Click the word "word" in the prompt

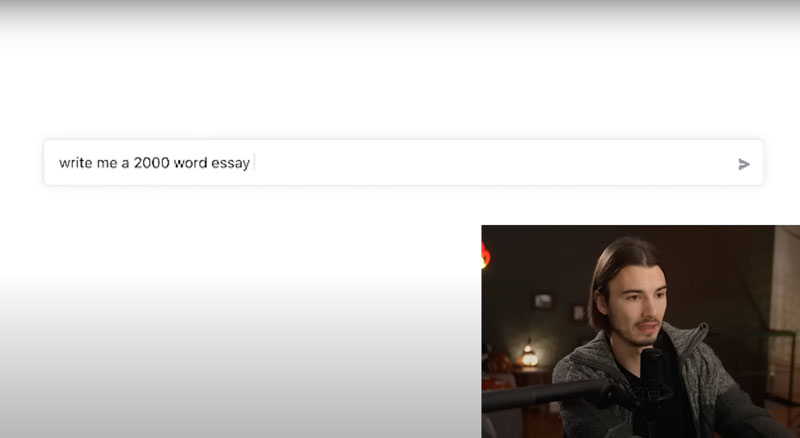pyautogui.click(x=190, y=163)
